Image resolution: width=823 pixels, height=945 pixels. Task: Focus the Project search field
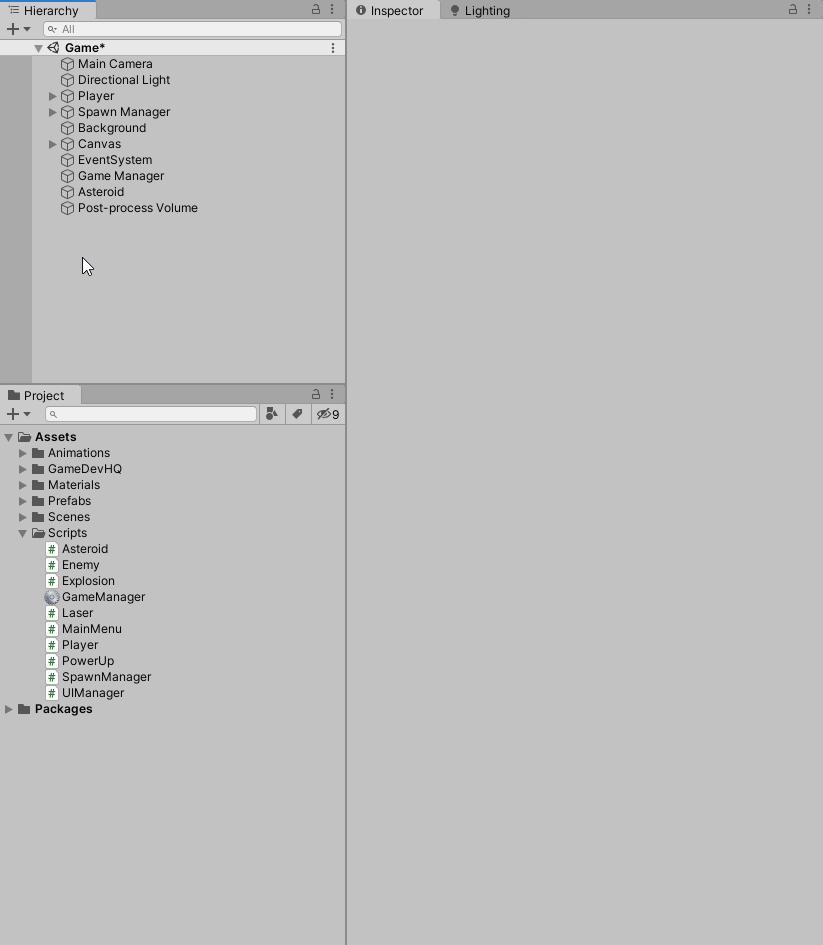point(151,414)
